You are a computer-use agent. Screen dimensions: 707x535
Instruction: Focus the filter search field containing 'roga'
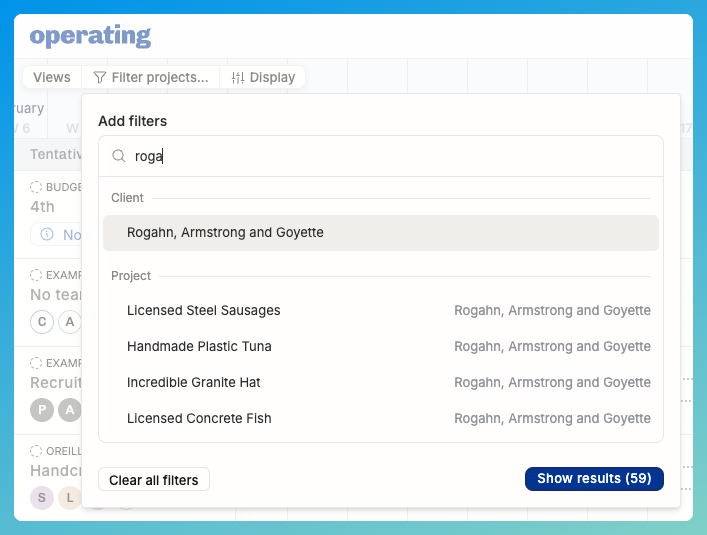(x=390, y=156)
